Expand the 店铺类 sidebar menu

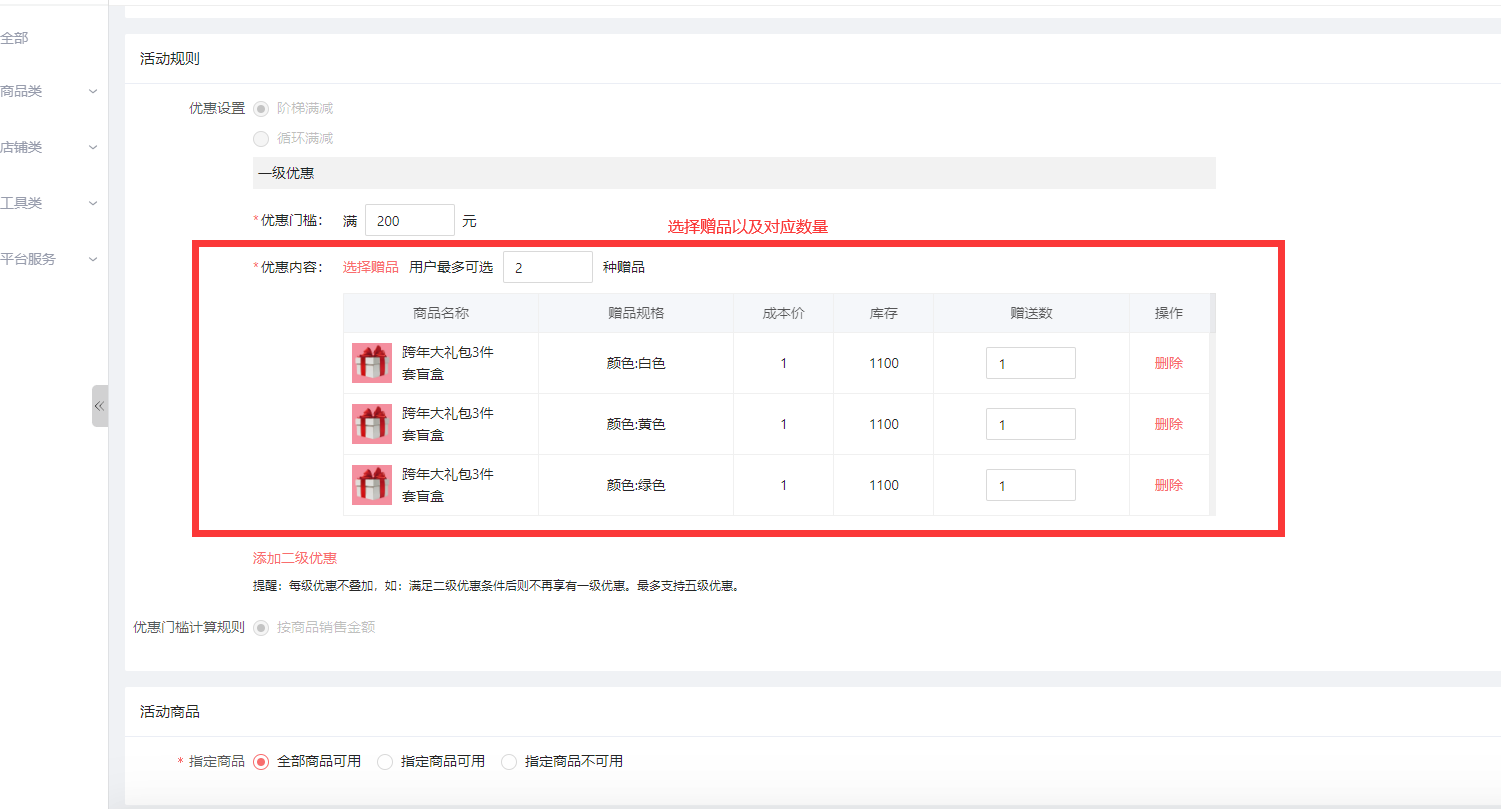50,147
